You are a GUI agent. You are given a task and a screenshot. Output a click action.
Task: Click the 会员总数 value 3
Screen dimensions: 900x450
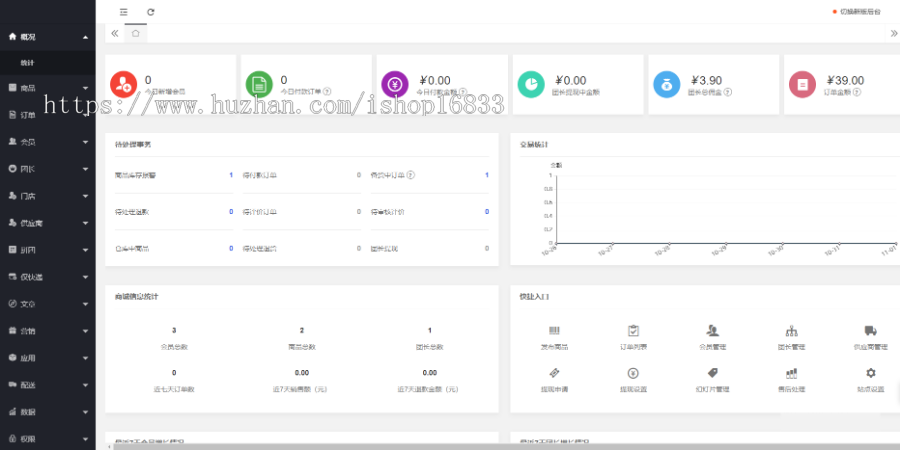[174, 331]
